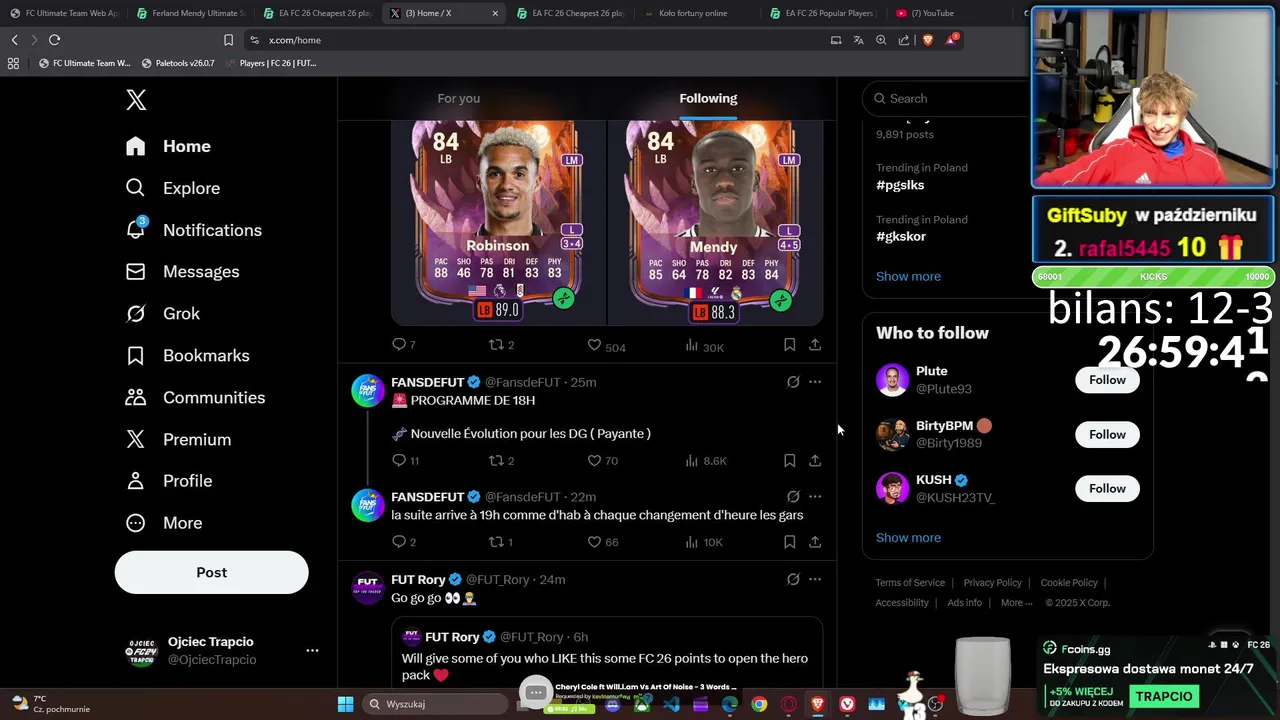Image resolution: width=1280 pixels, height=720 pixels.
Task: Open Notifications with 3 unread
Action: [x=193, y=230]
